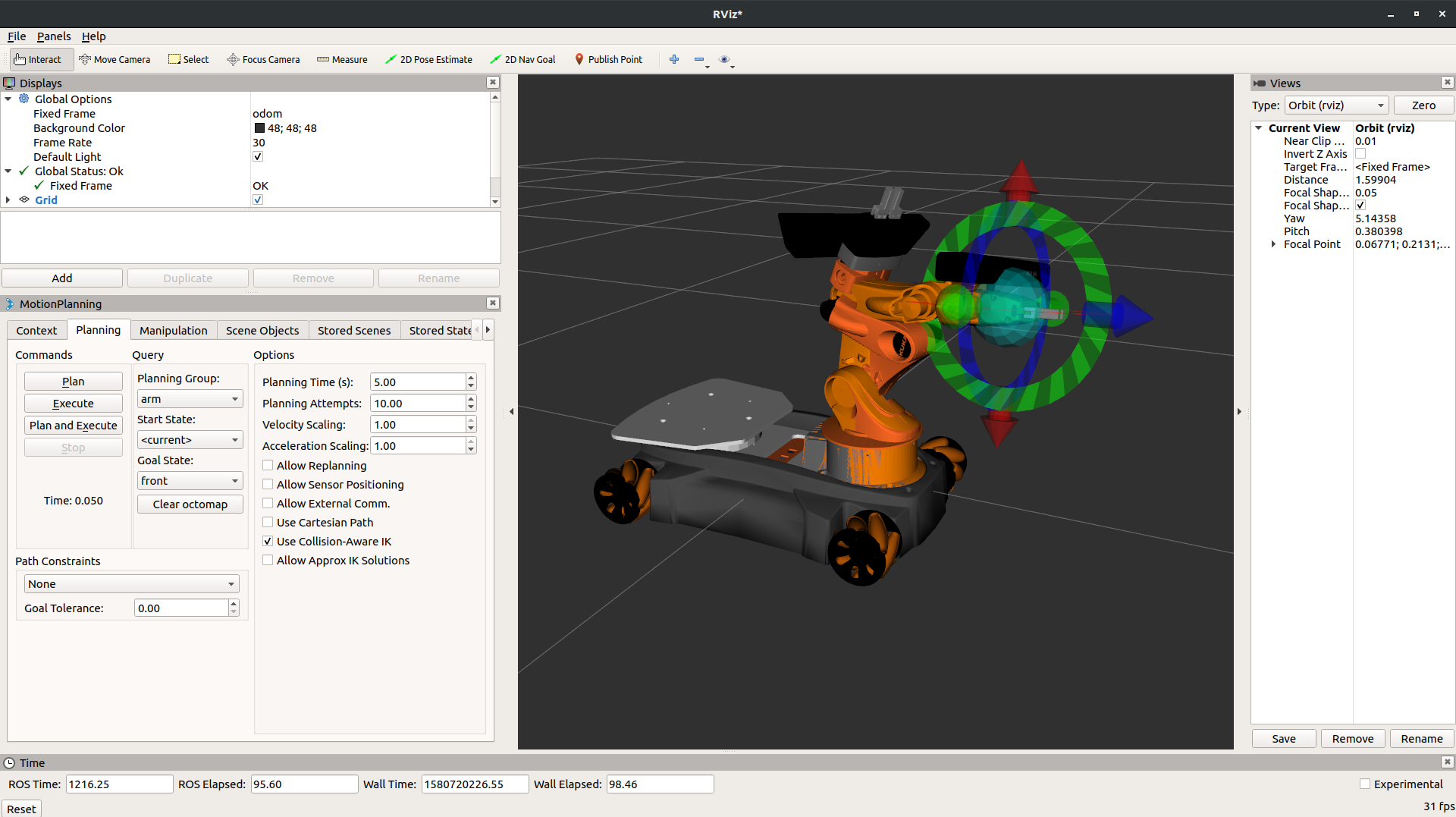This screenshot has width=1456, height=817.
Task: Expand the Grid display tree
Action: click(8, 200)
